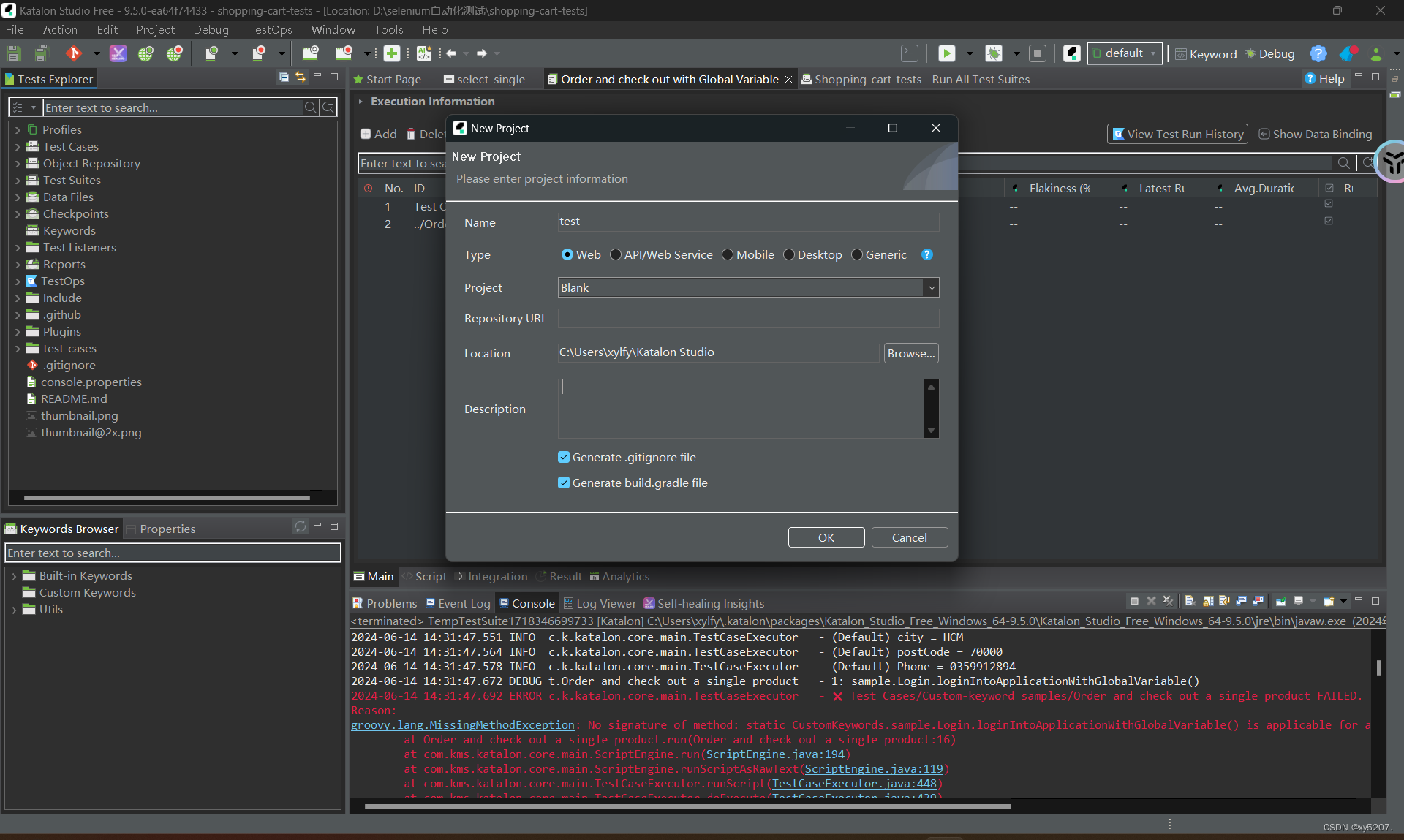Open the default execution profile dropdown
1404x840 pixels.
pos(1125,53)
